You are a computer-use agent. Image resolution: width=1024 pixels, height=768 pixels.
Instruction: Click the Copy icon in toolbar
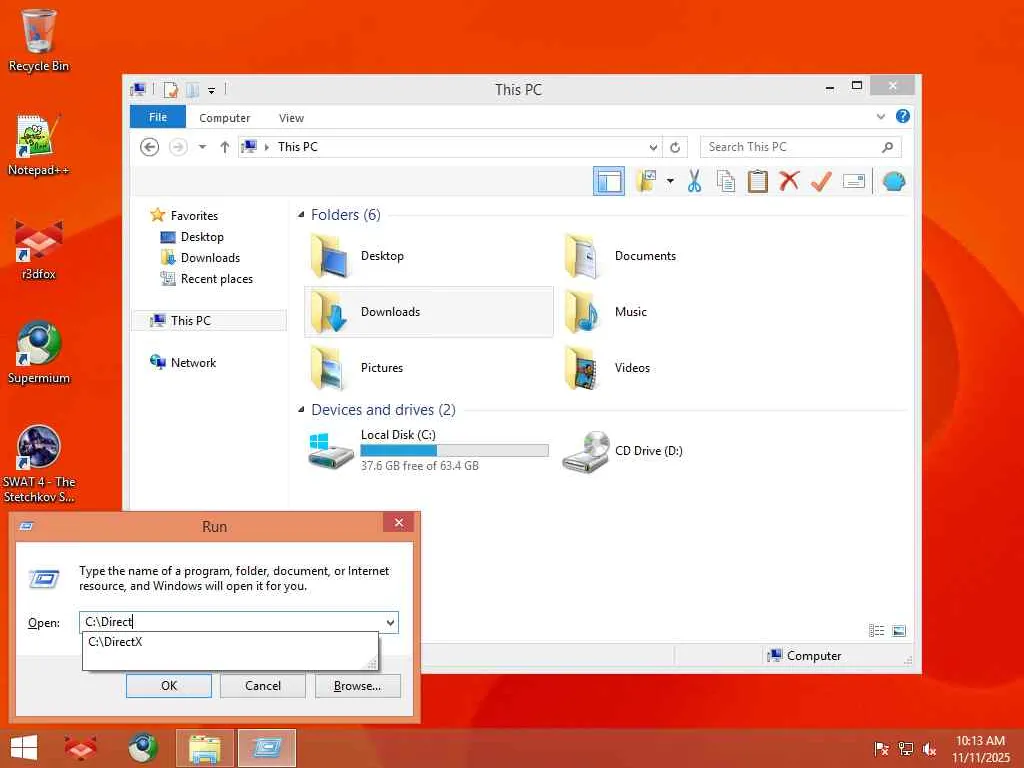(x=726, y=181)
